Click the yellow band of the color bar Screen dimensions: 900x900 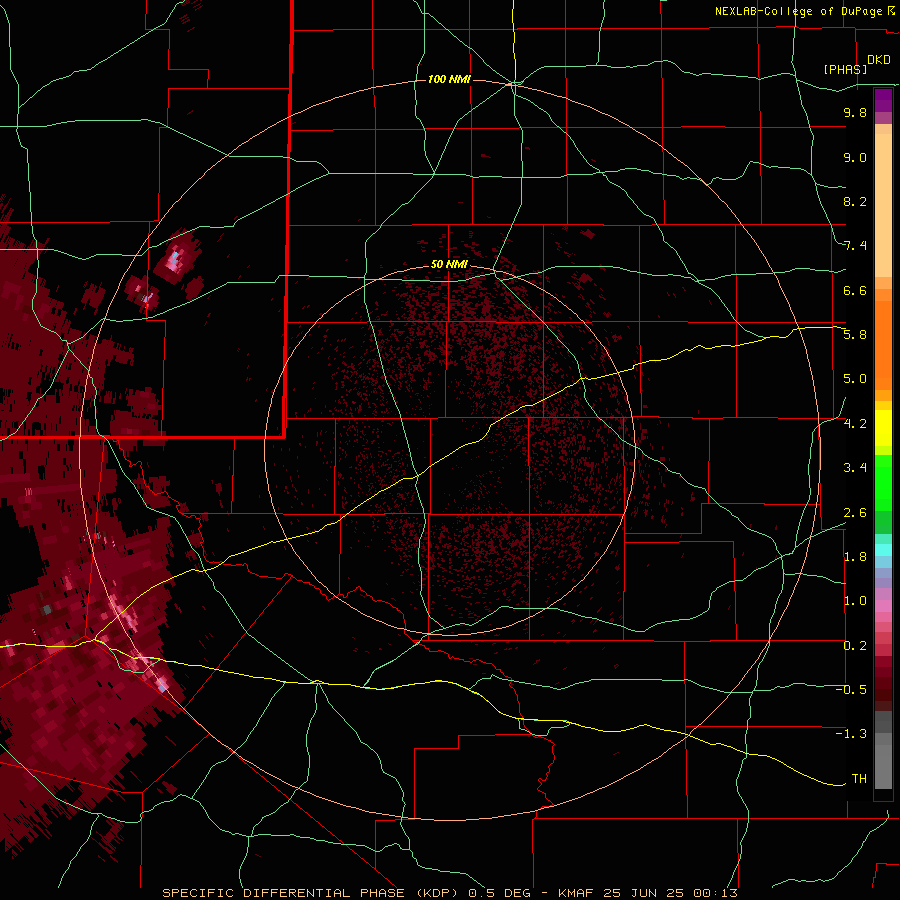coord(883,428)
